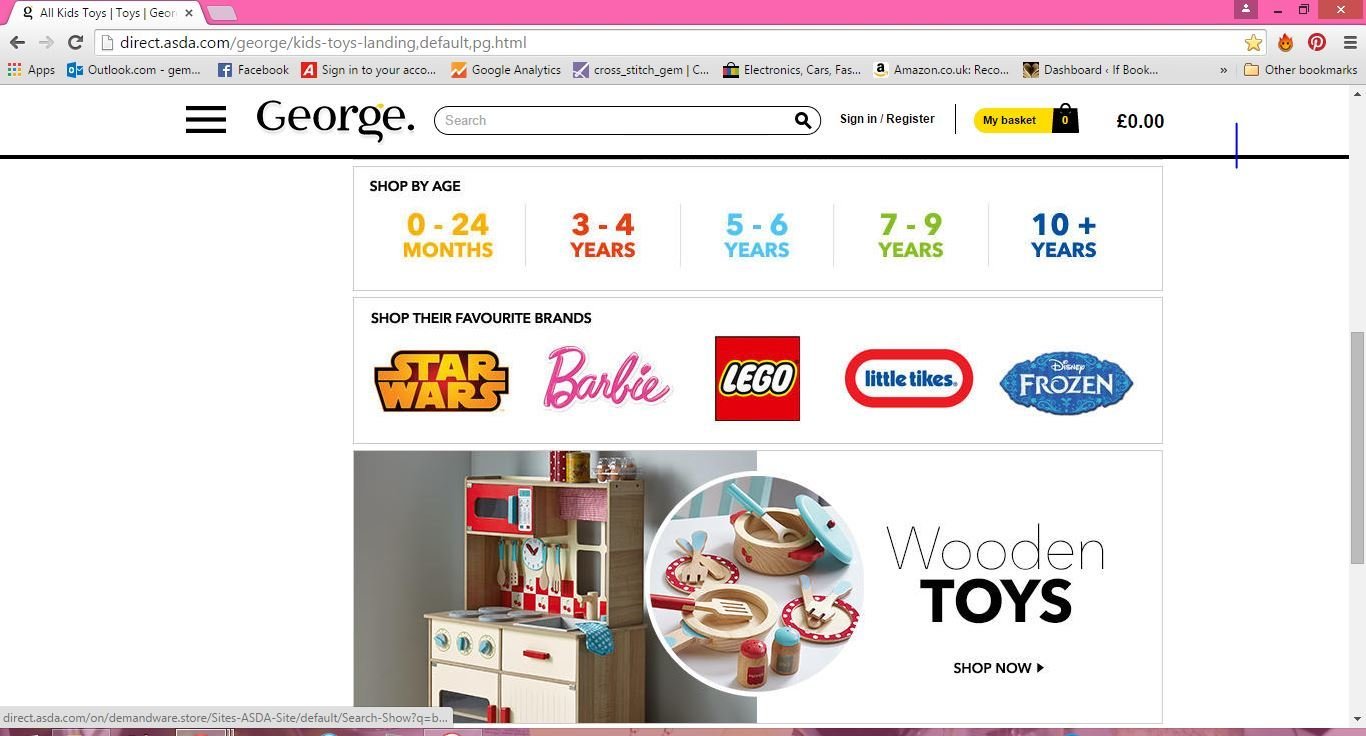Expand the hidden bookmarks chevron

pyautogui.click(x=1223, y=70)
